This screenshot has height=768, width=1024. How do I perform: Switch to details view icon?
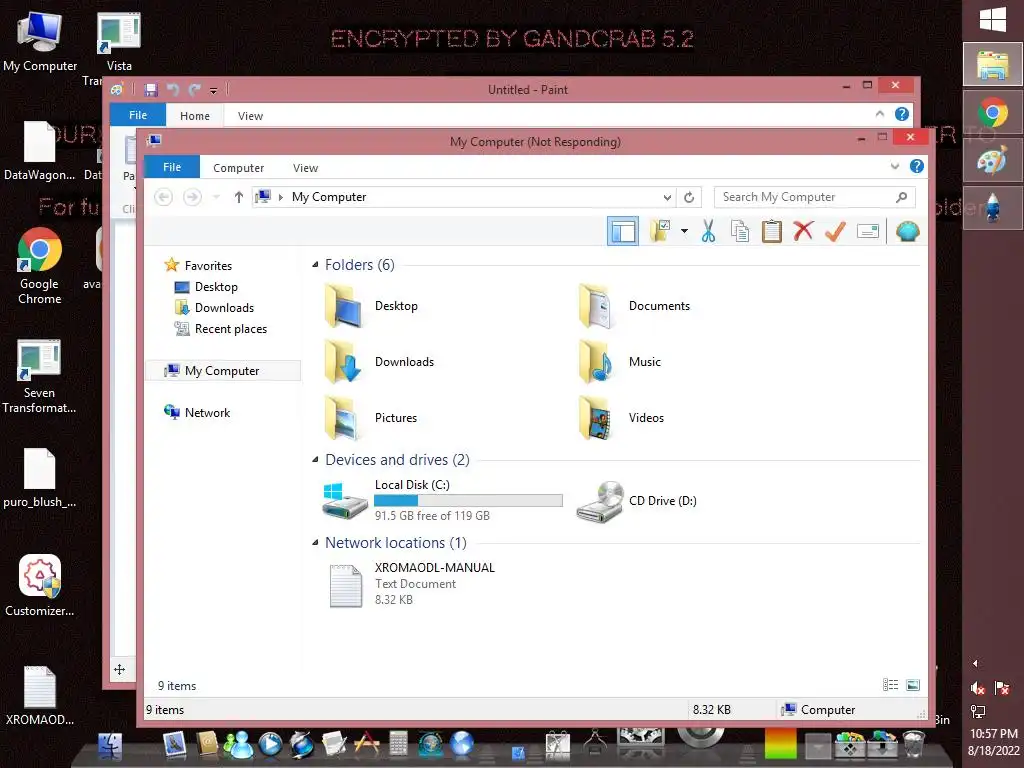coord(890,684)
